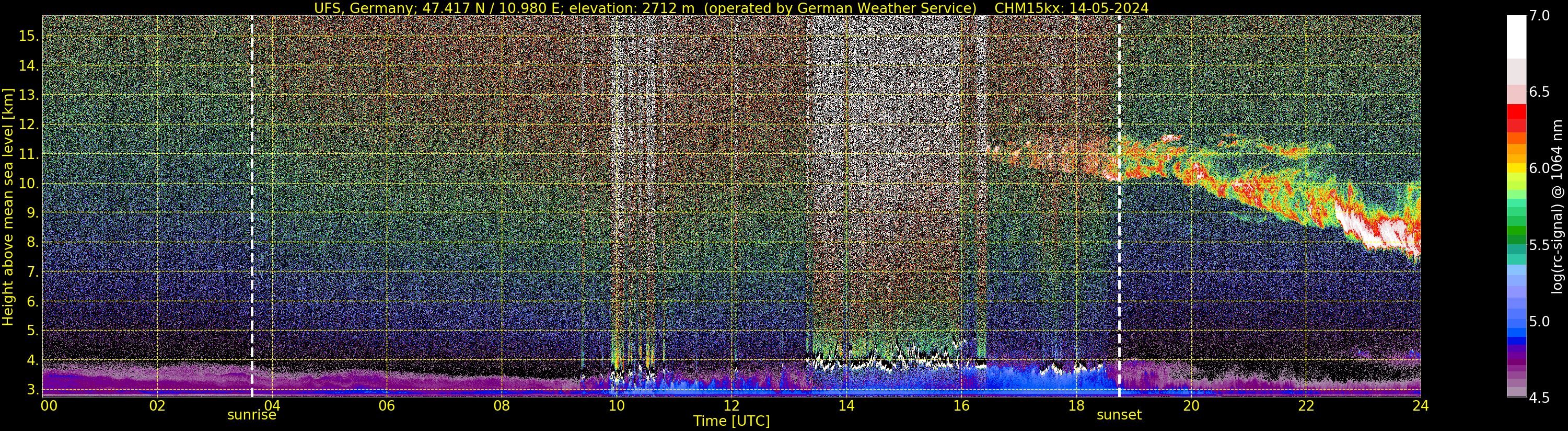Click the 9. km height tick label
The width and height of the screenshot is (1568, 431).
coord(32,213)
